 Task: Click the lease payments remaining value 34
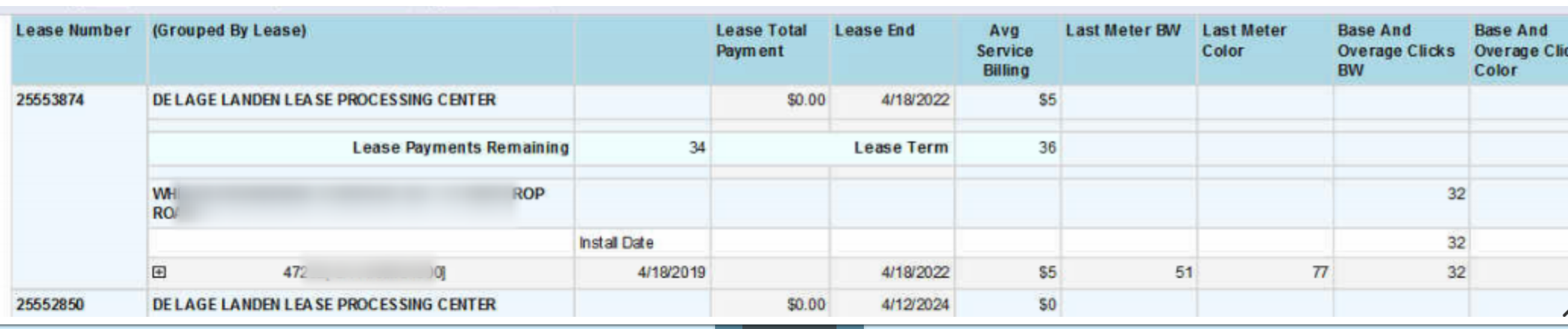697,148
